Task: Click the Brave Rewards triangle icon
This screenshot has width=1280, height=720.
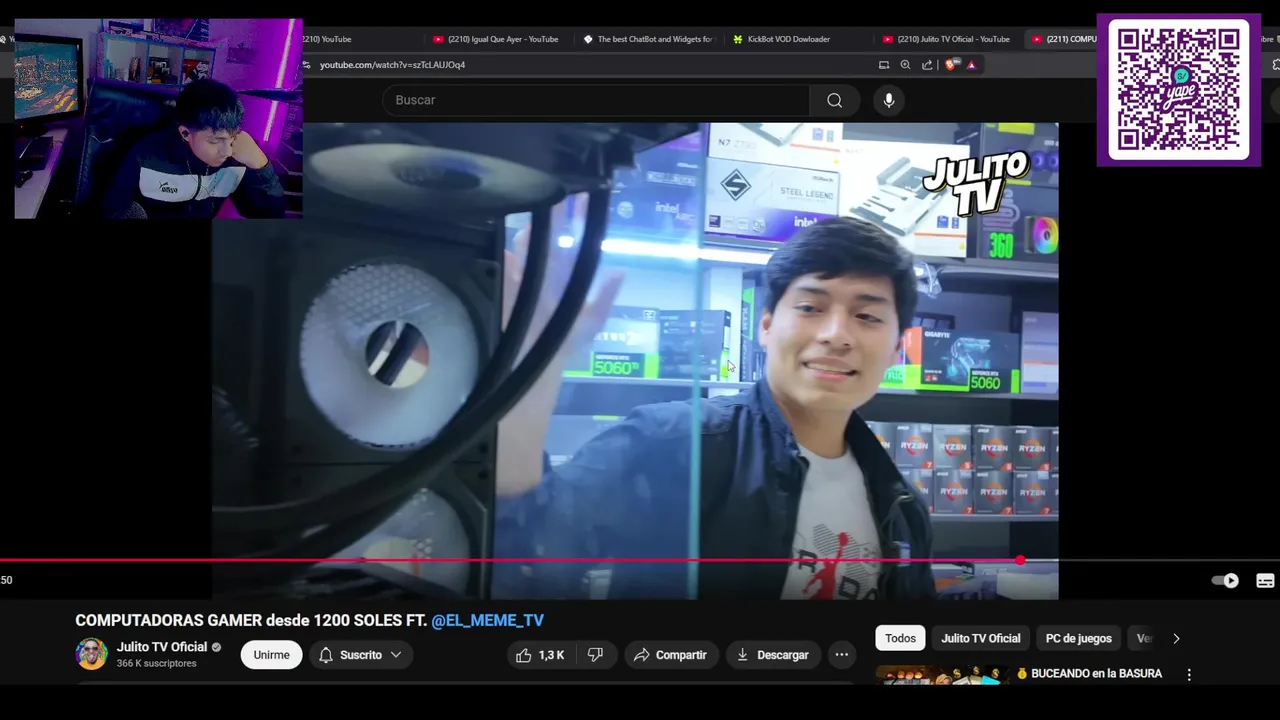Action: pos(971,65)
